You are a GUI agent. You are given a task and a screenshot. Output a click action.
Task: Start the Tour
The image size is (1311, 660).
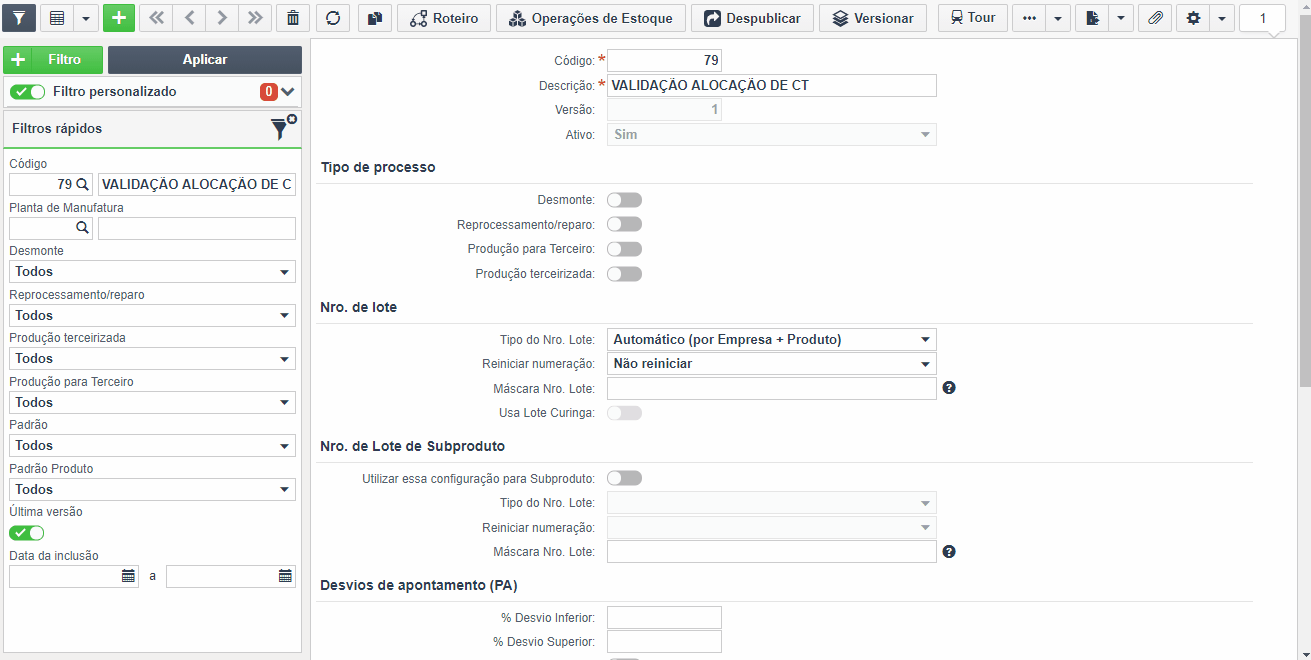coord(972,18)
